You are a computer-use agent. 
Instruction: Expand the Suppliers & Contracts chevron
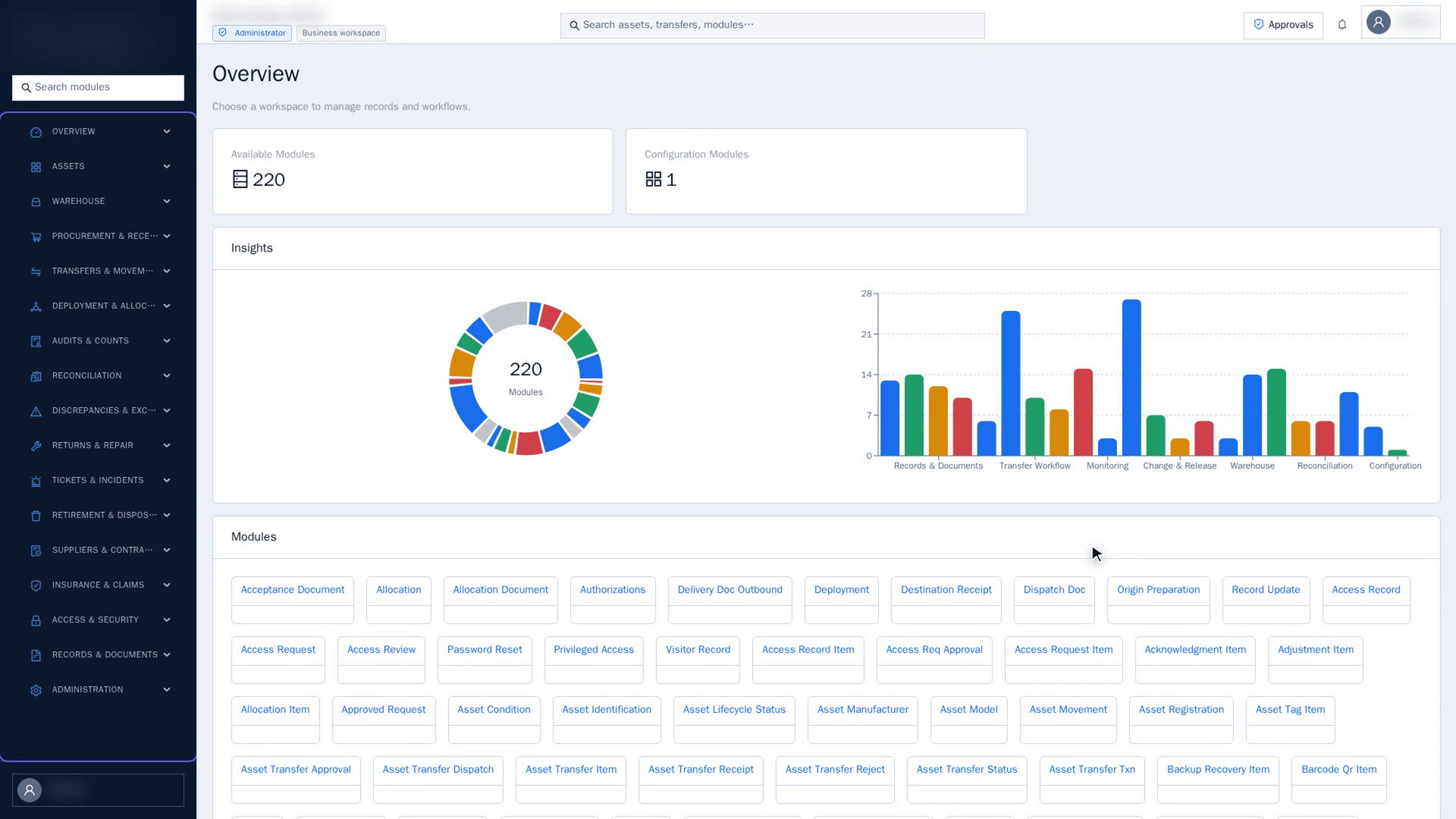click(x=167, y=550)
